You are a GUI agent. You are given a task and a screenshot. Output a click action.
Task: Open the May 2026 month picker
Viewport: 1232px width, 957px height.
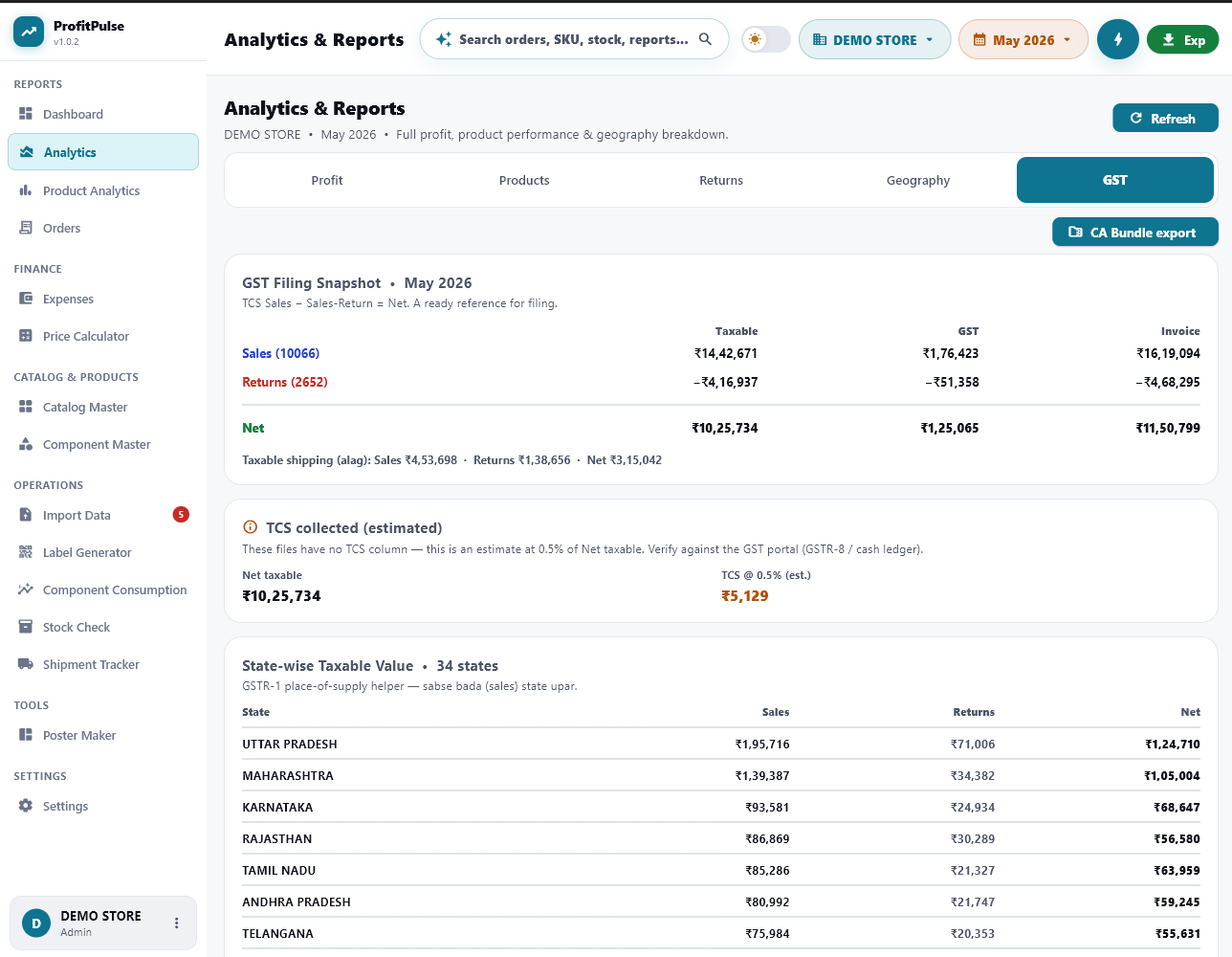coord(1023,39)
